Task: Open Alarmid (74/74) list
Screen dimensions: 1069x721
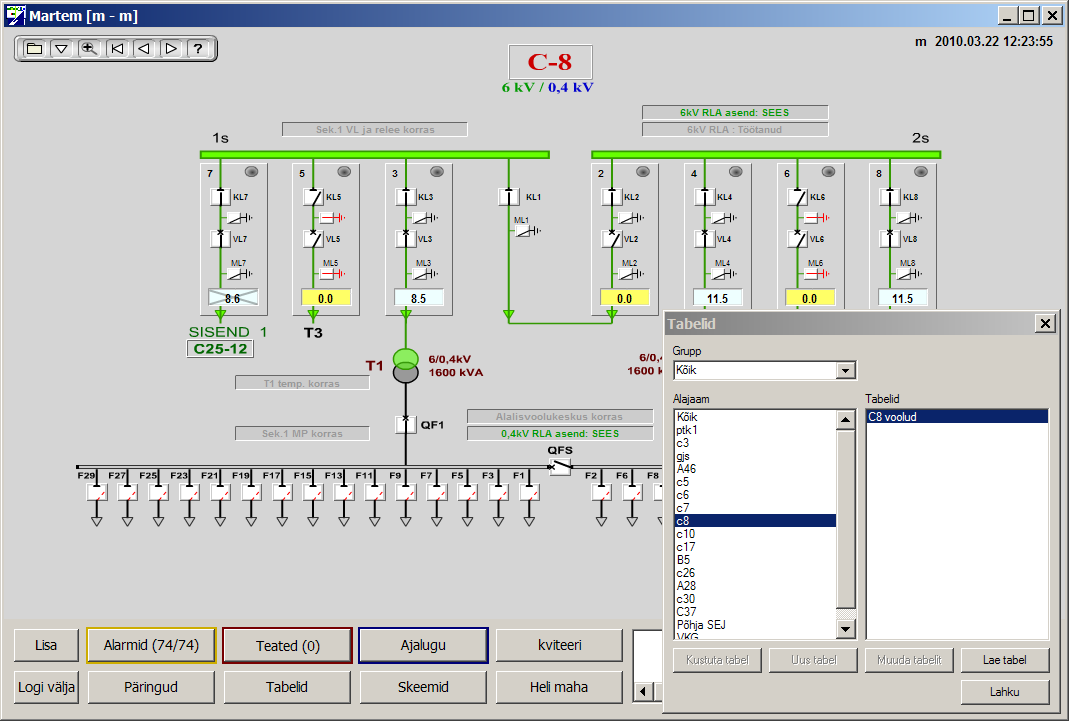Action: click(151, 646)
